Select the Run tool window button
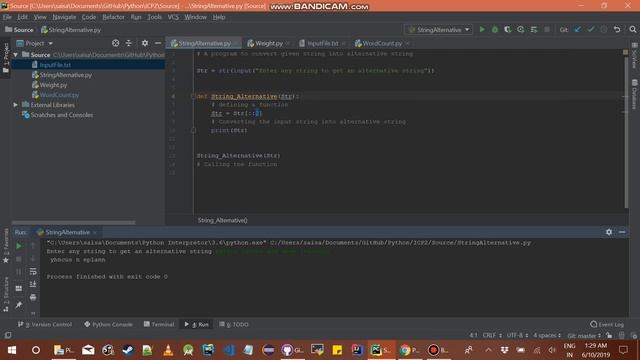 click(x=196, y=324)
